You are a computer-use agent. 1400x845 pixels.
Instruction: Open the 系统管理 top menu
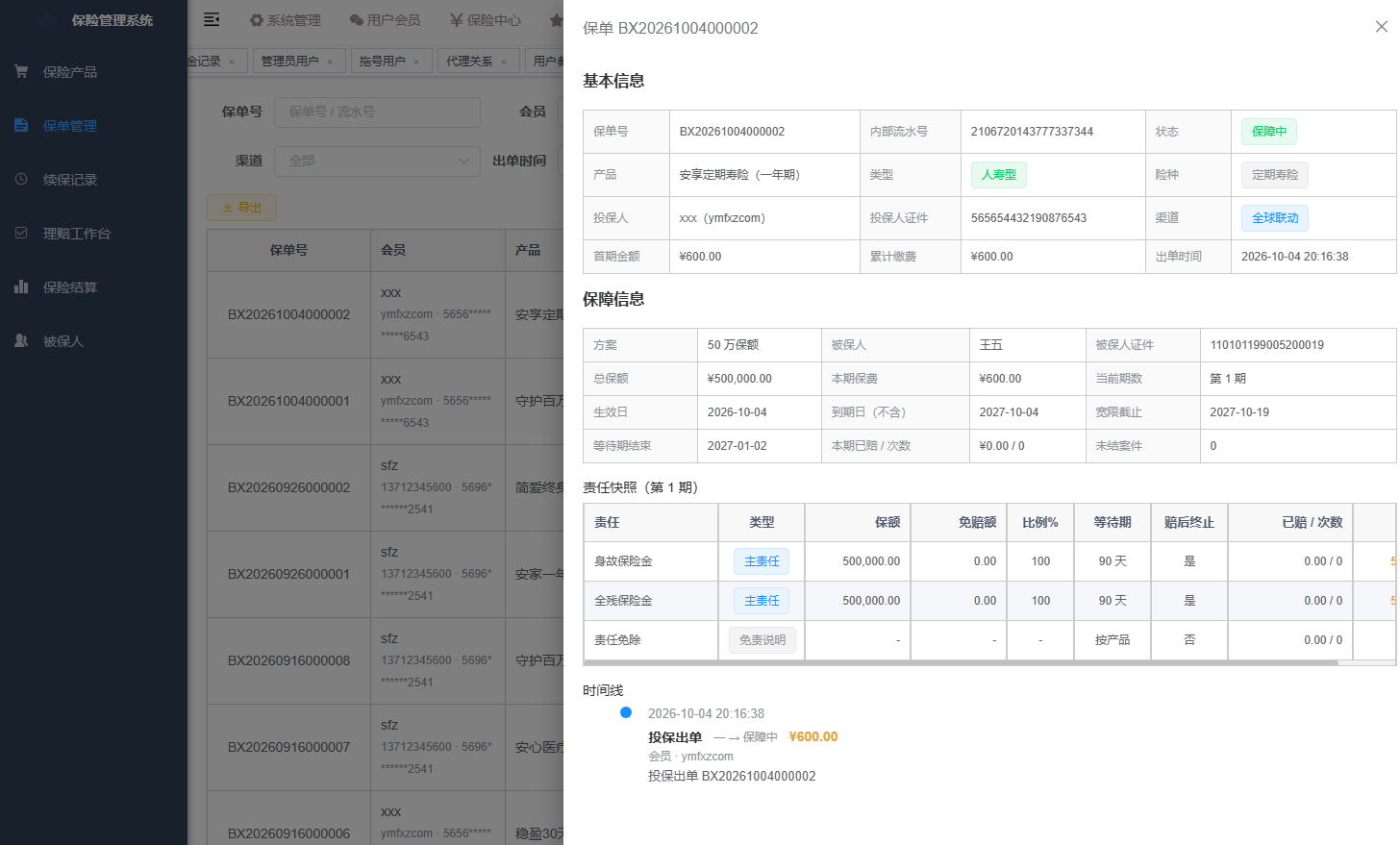[286, 20]
